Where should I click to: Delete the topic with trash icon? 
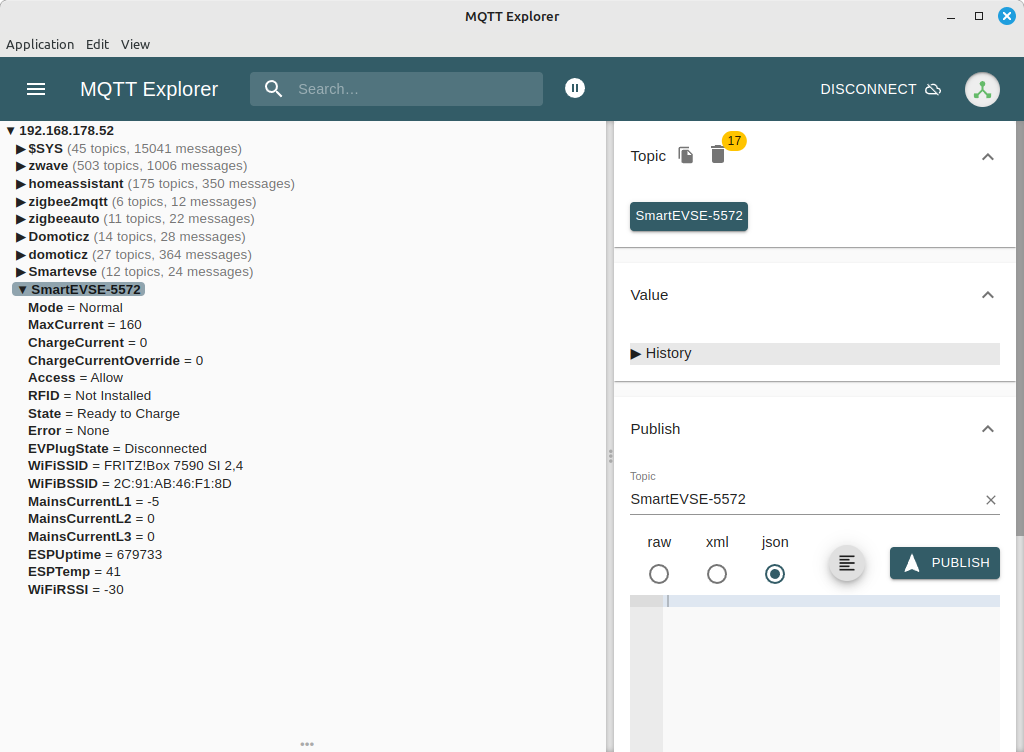point(718,155)
